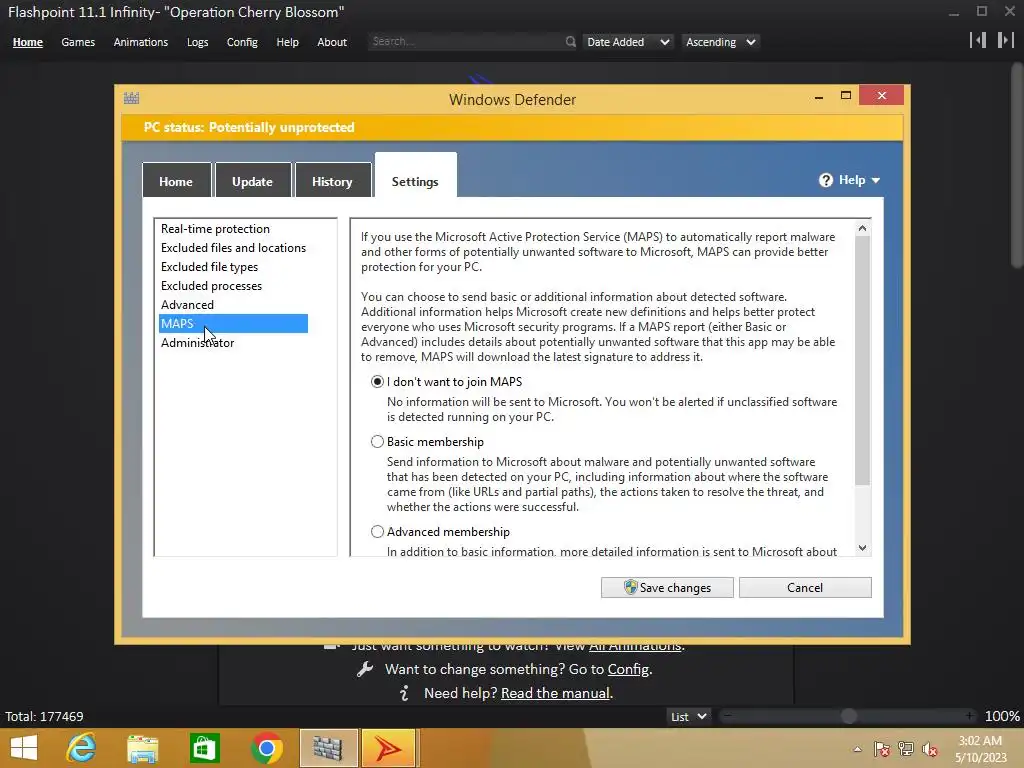Click the Help question mark icon

click(x=825, y=180)
